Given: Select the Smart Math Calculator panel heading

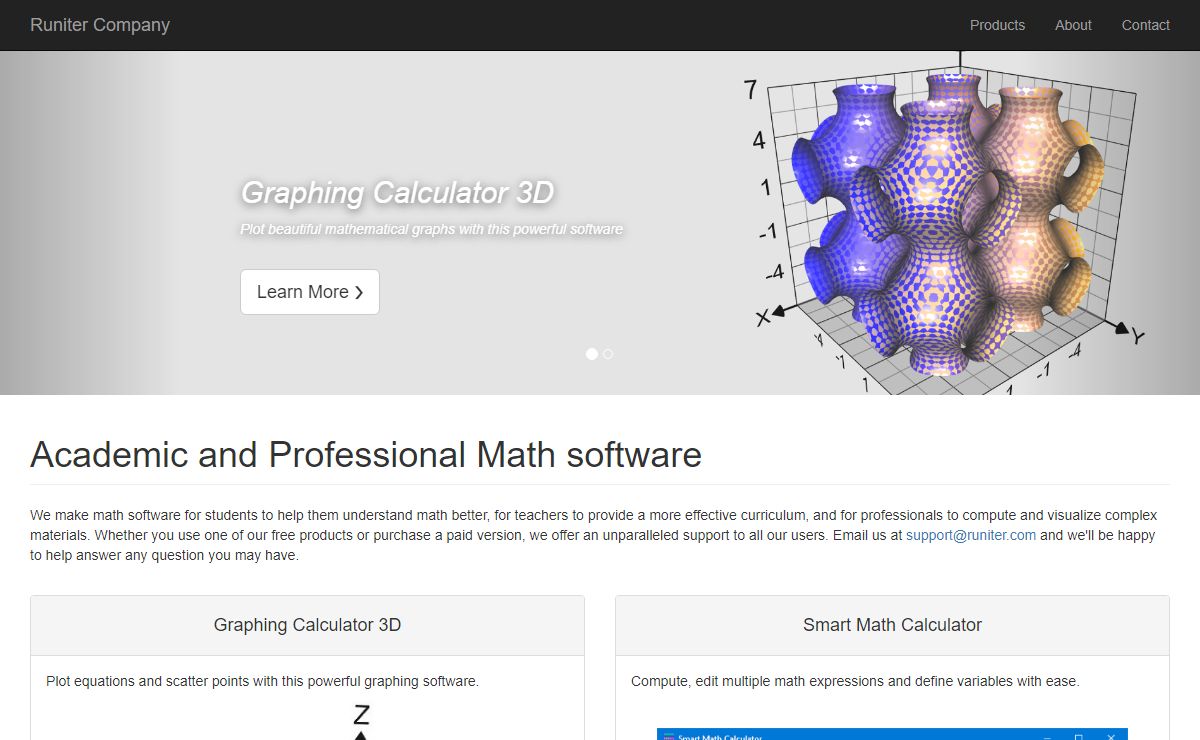Looking at the screenshot, I should pyautogui.click(x=892, y=625).
